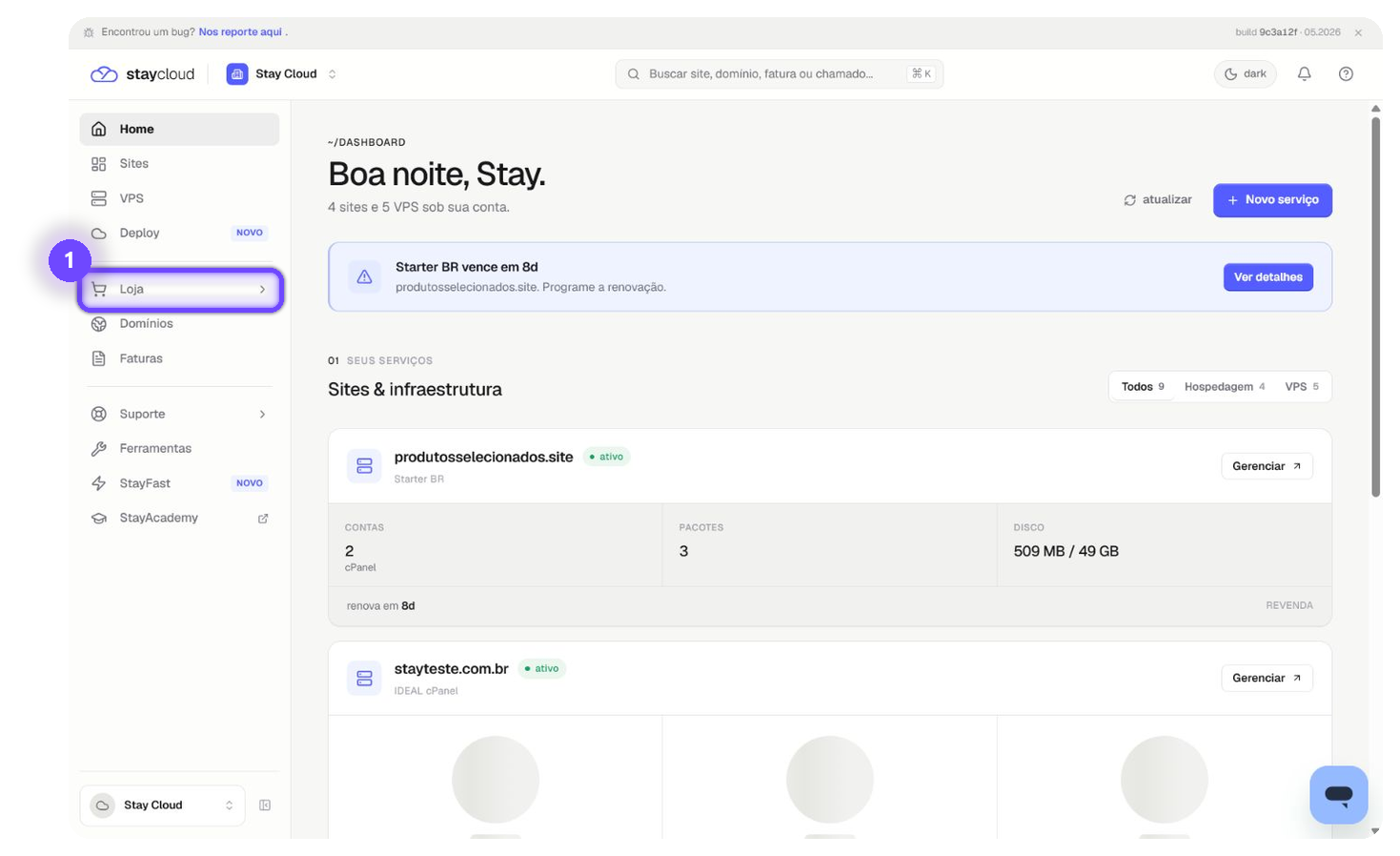Screen dimensions: 1400x856
Task: Expand the Loja menu chevron
Action: (262, 290)
